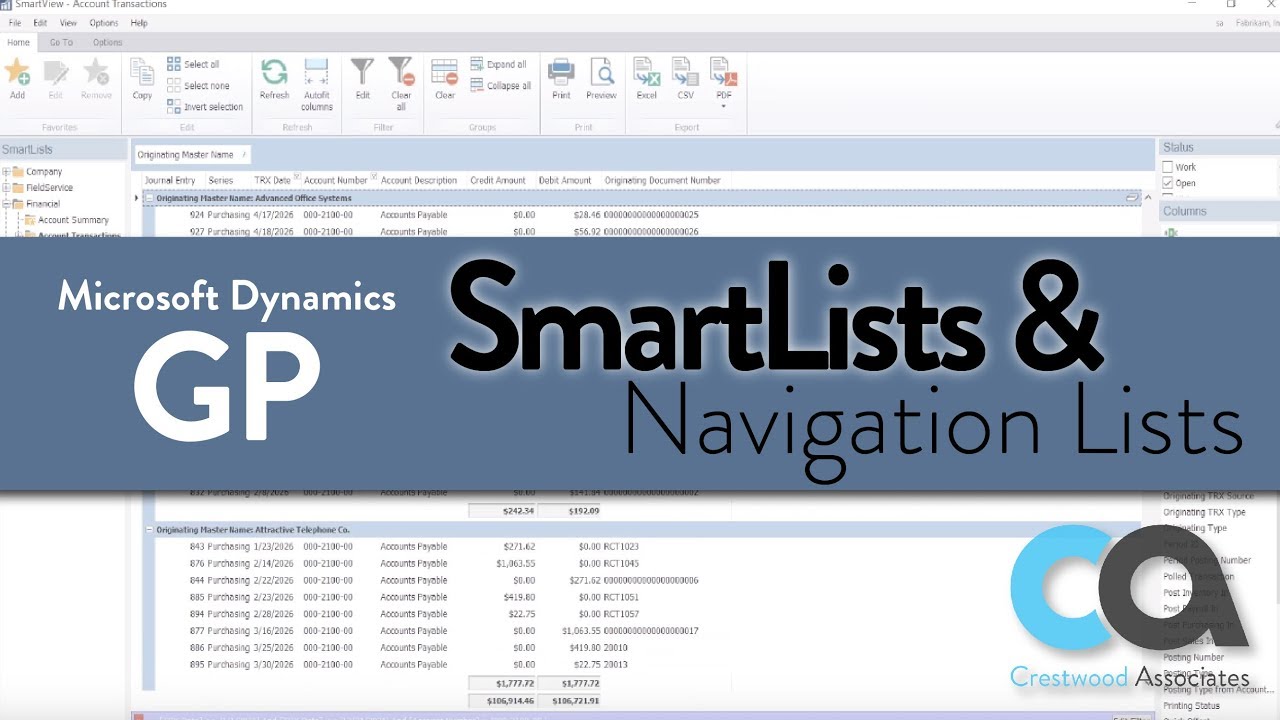The height and width of the screenshot is (720, 1280).
Task: Sort by Credit Amount column header
Action: (498, 181)
